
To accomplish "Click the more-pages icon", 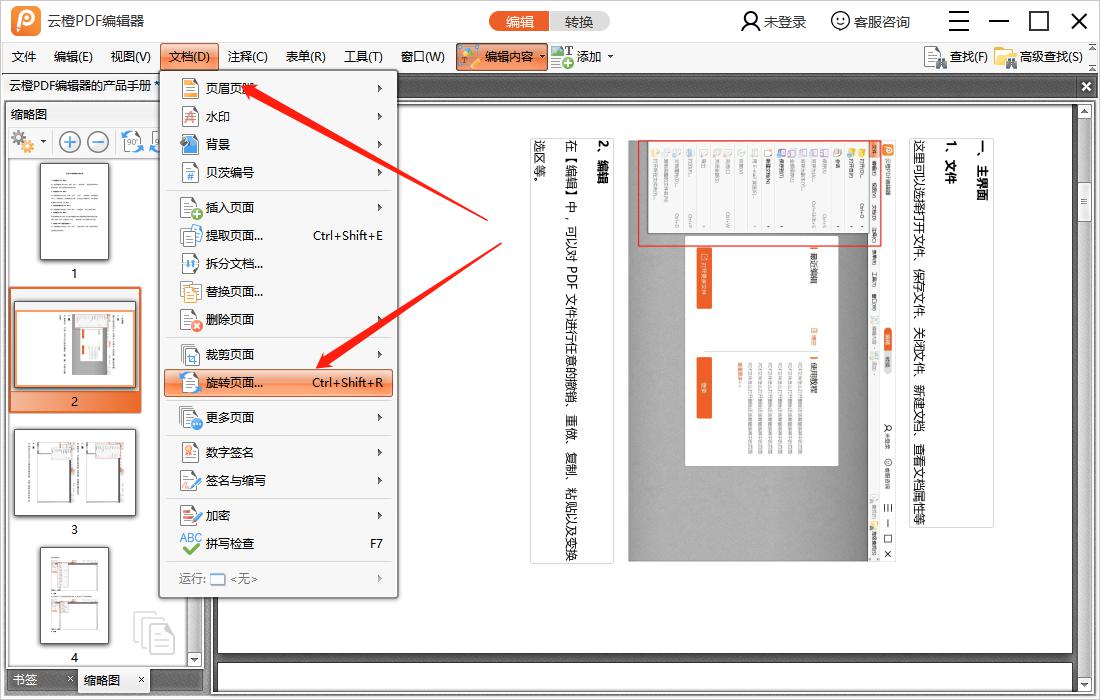I will [191, 418].
